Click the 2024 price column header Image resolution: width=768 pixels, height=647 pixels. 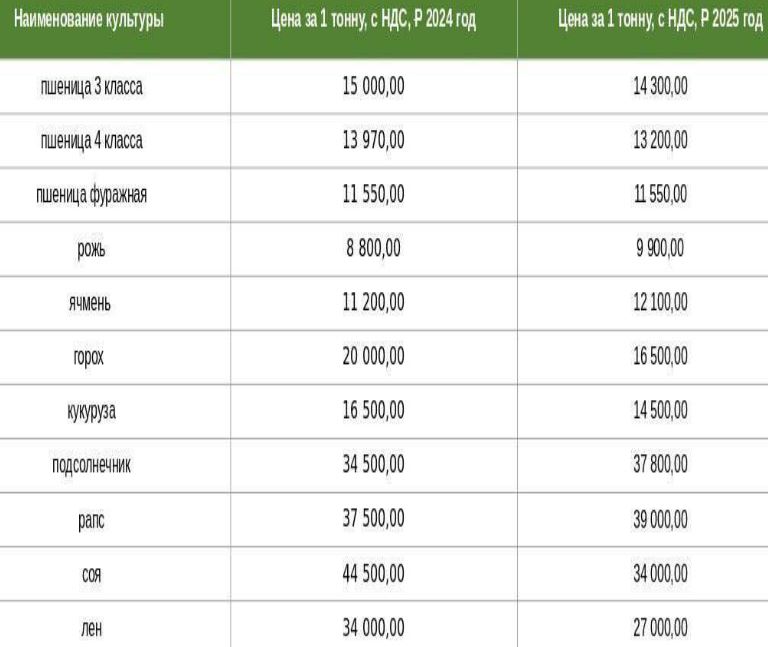tap(373, 20)
